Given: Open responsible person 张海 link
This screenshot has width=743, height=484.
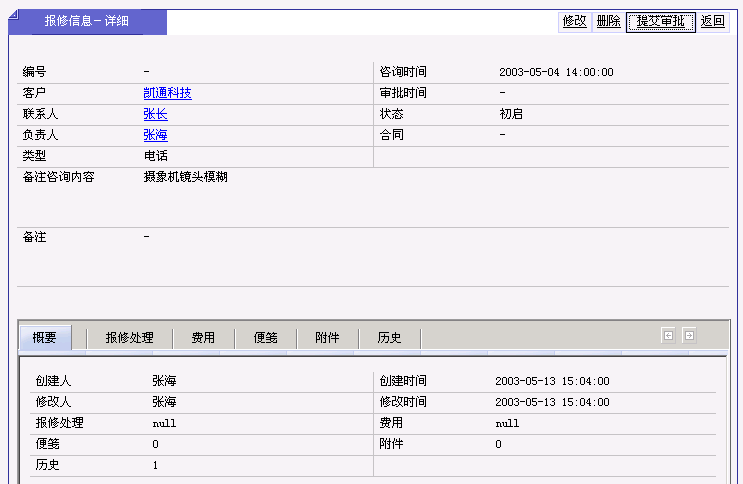Looking at the screenshot, I should (x=155, y=135).
